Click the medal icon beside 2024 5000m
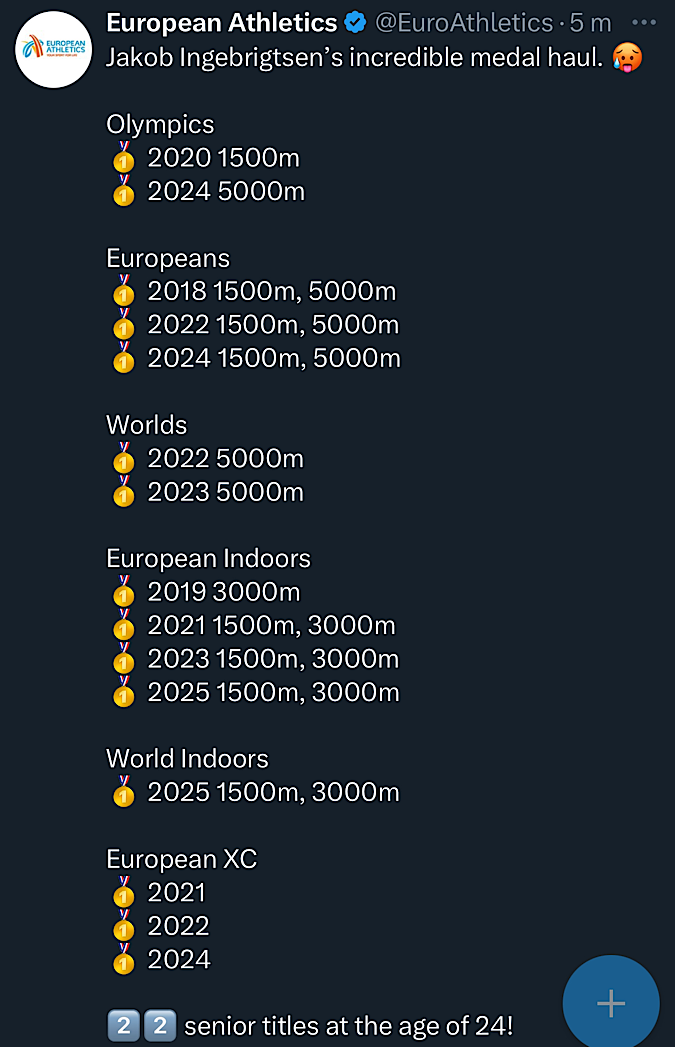675x1047 pixels. click(124, 191)
